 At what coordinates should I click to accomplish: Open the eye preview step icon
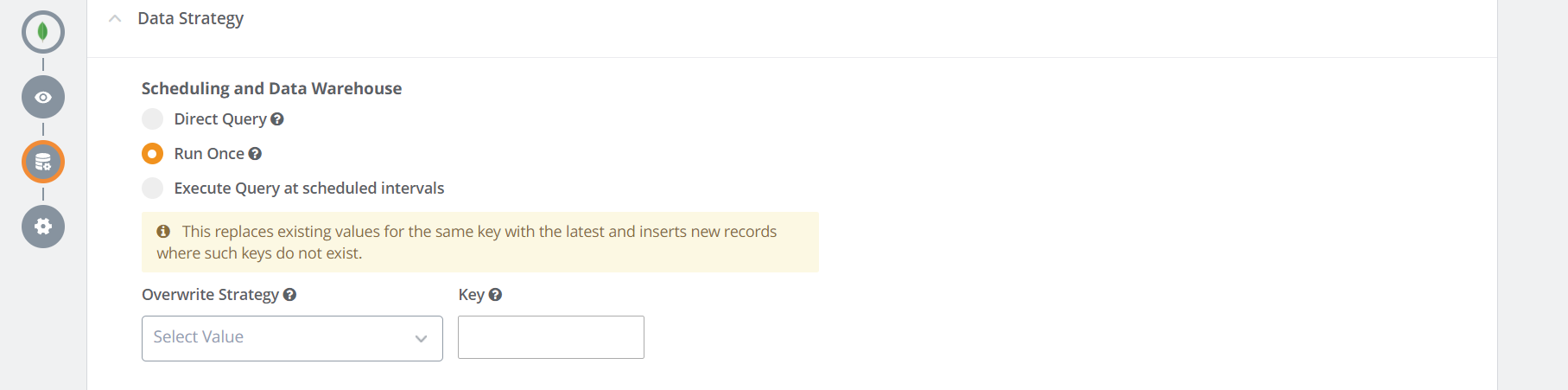[x=43, y=97]
